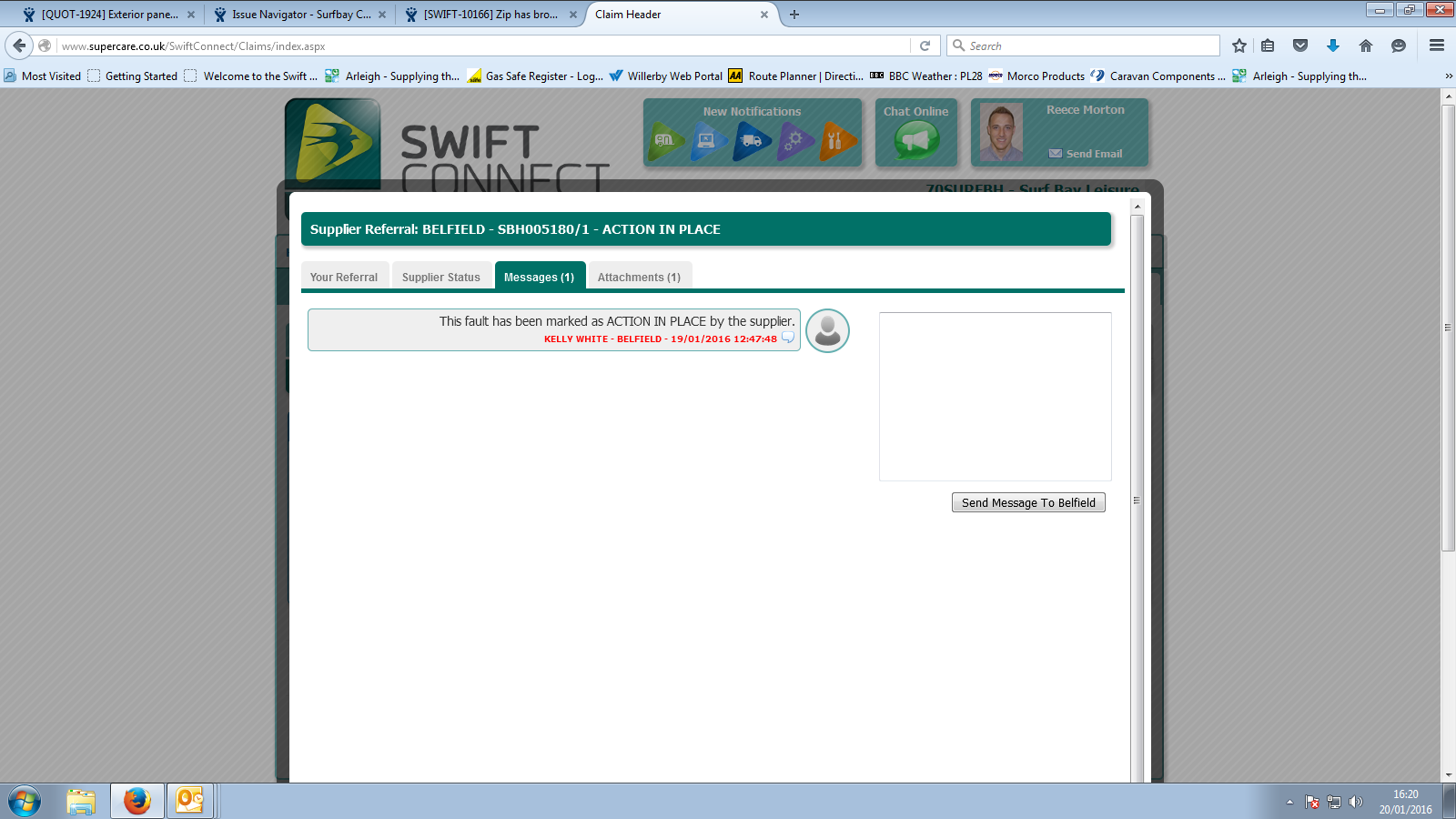Click the Pocket save icon
Screen dimensions: 1456x819
pos(1300,45)
